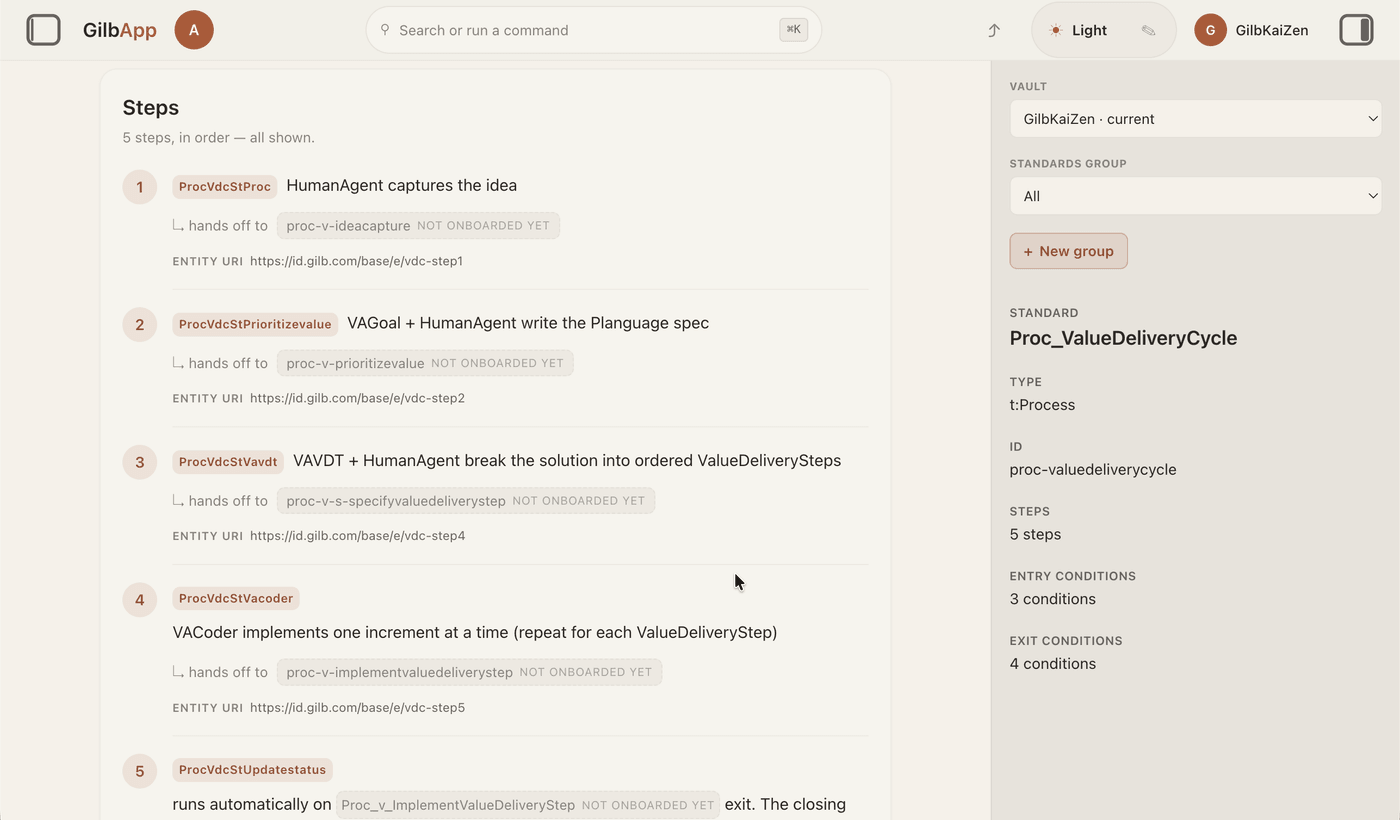The image size is (1400, 820).
Task: Click the entity URI ending vdc-step5
Action: click(x=357, y=708)
